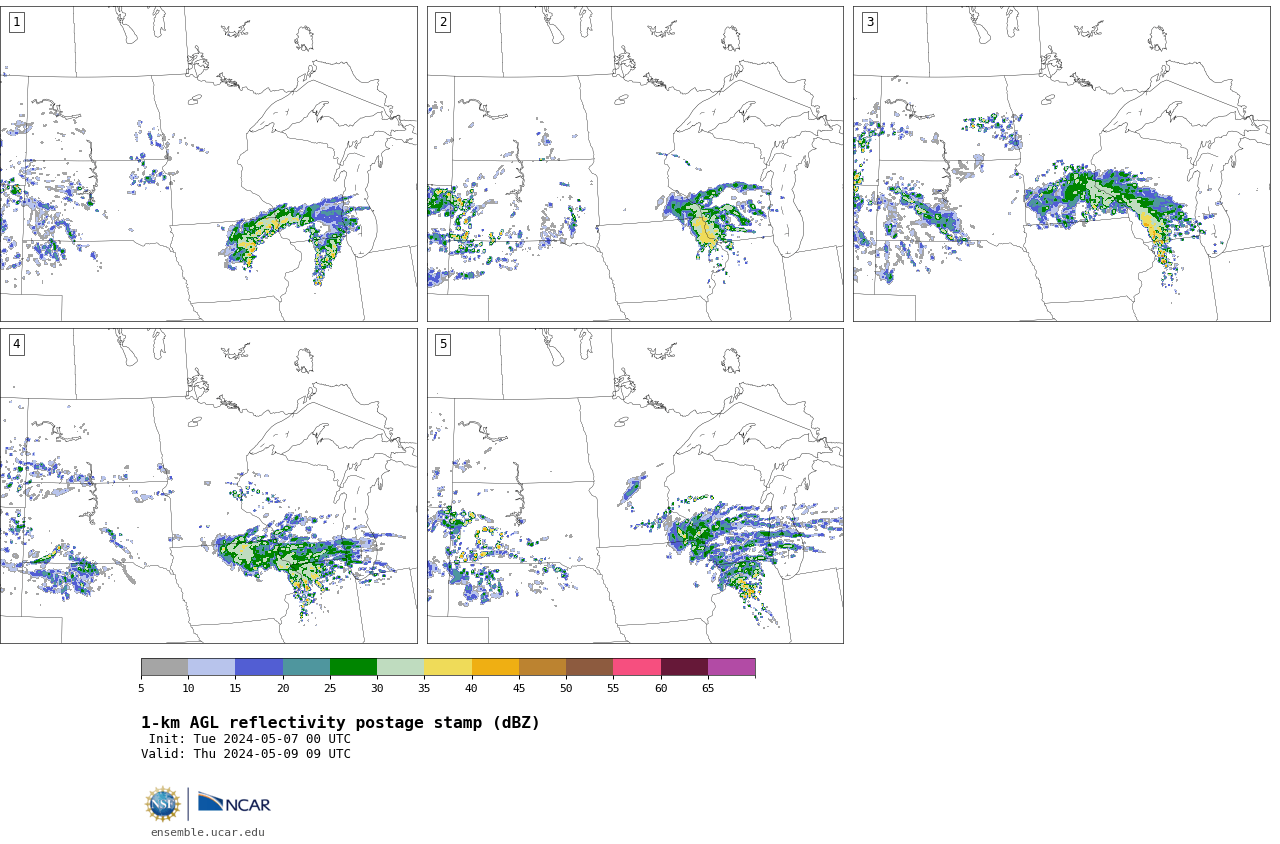Image resolution: width=1280 pixels, height=844 pixels.
Task: Click the orange 40-45 dBZ swatch
Action: coord(495,667)
